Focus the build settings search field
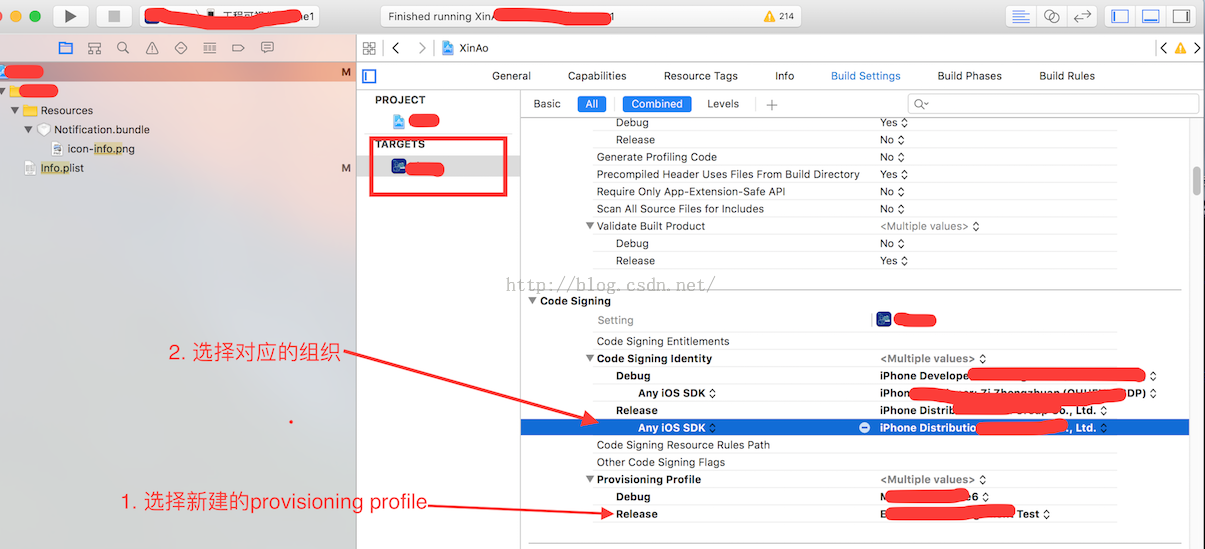1205x549 pixels. click(1053, 104)
